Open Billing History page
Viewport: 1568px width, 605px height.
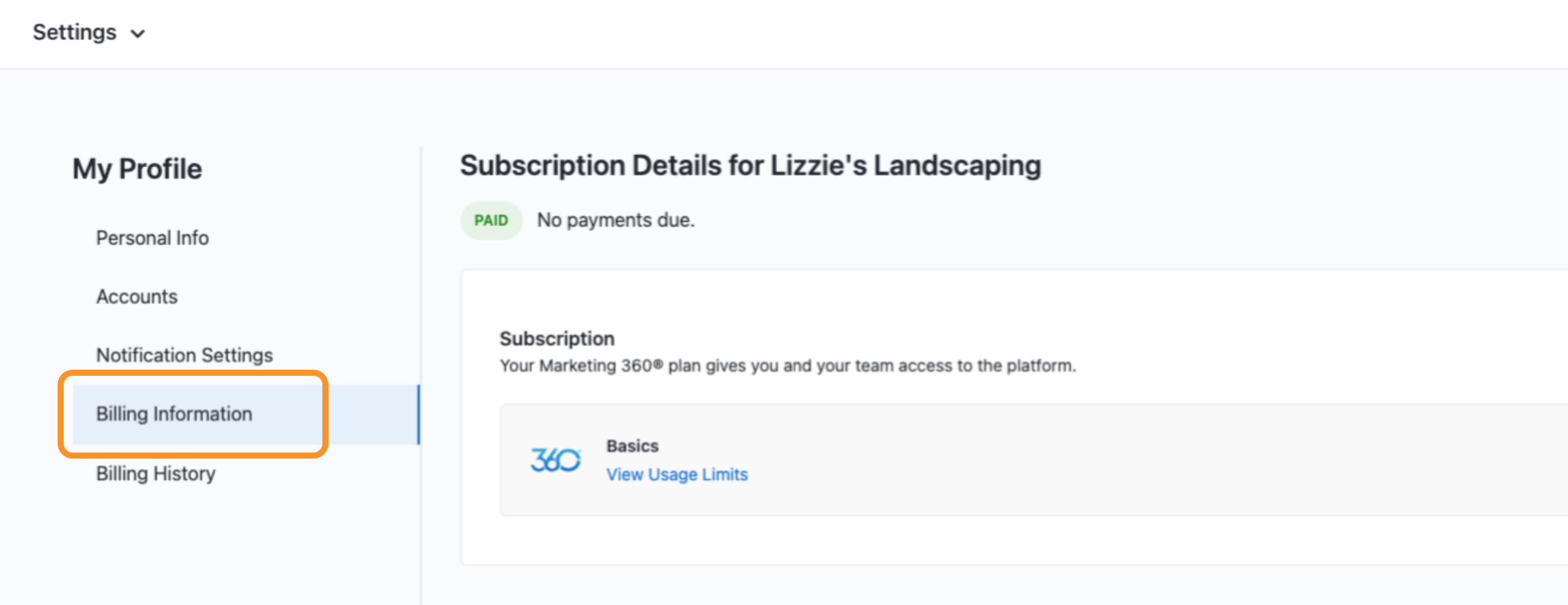coord(156,474)
